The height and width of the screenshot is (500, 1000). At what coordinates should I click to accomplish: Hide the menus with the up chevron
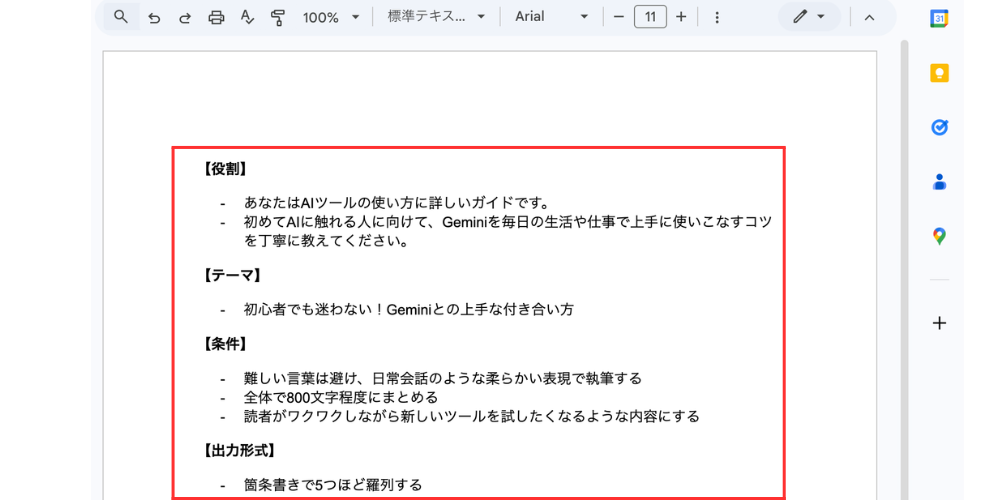tap(869, 17)
